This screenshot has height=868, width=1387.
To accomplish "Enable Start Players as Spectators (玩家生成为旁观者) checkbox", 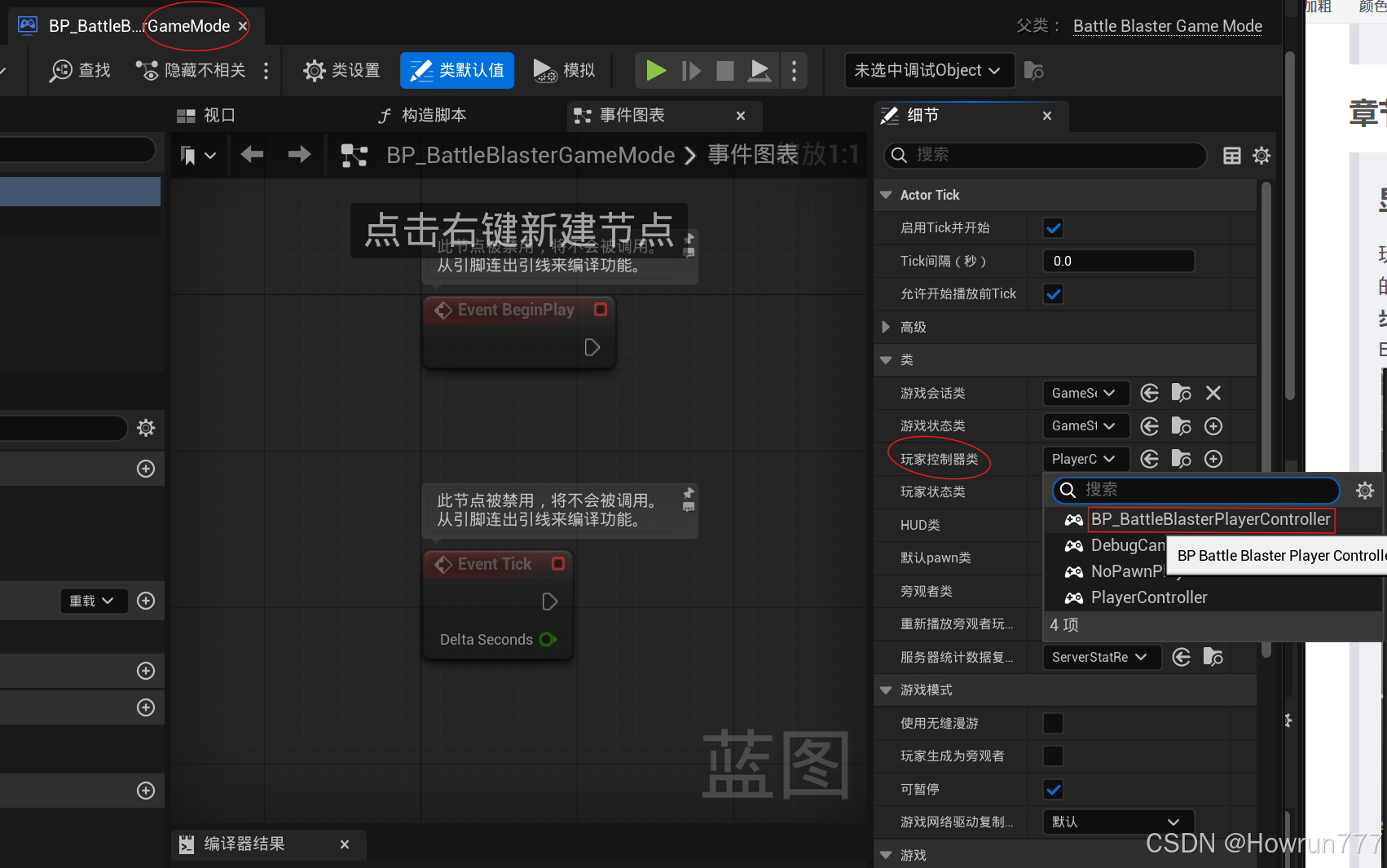I will tap(1053, 756).
